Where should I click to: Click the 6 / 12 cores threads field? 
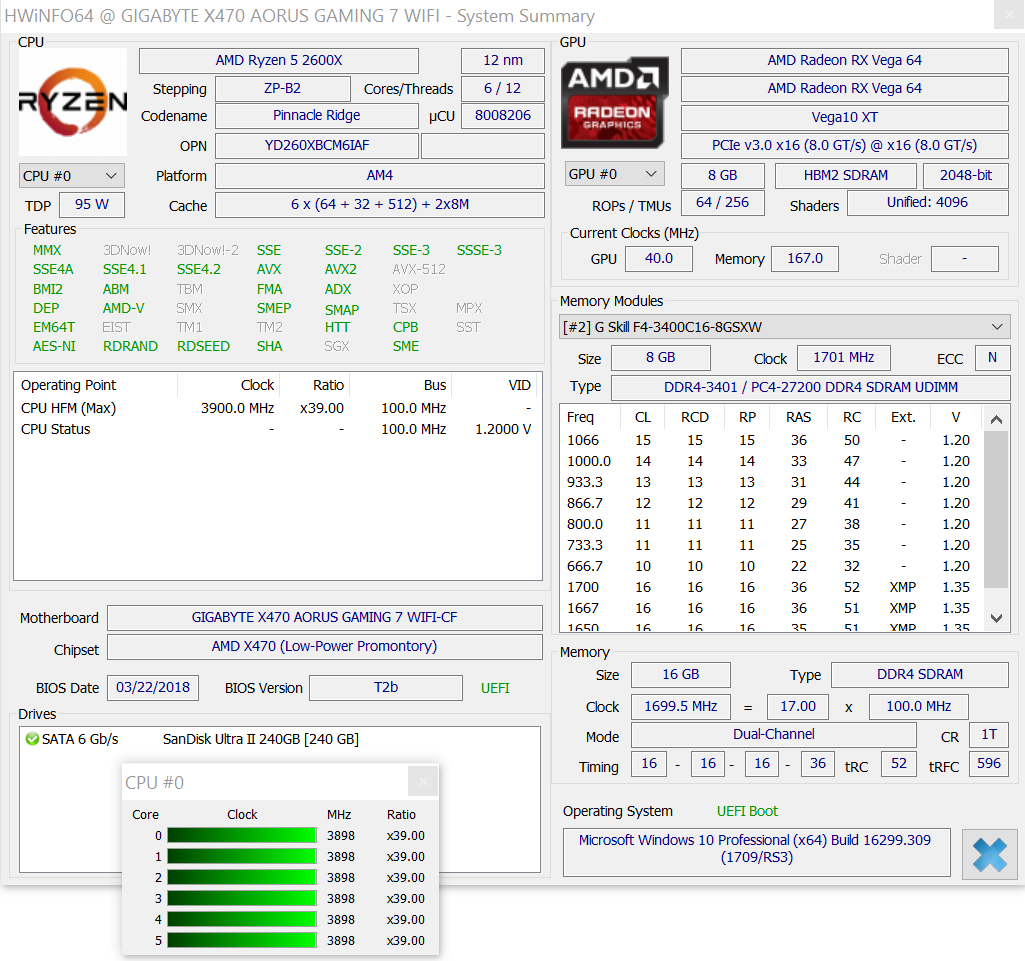503,89
